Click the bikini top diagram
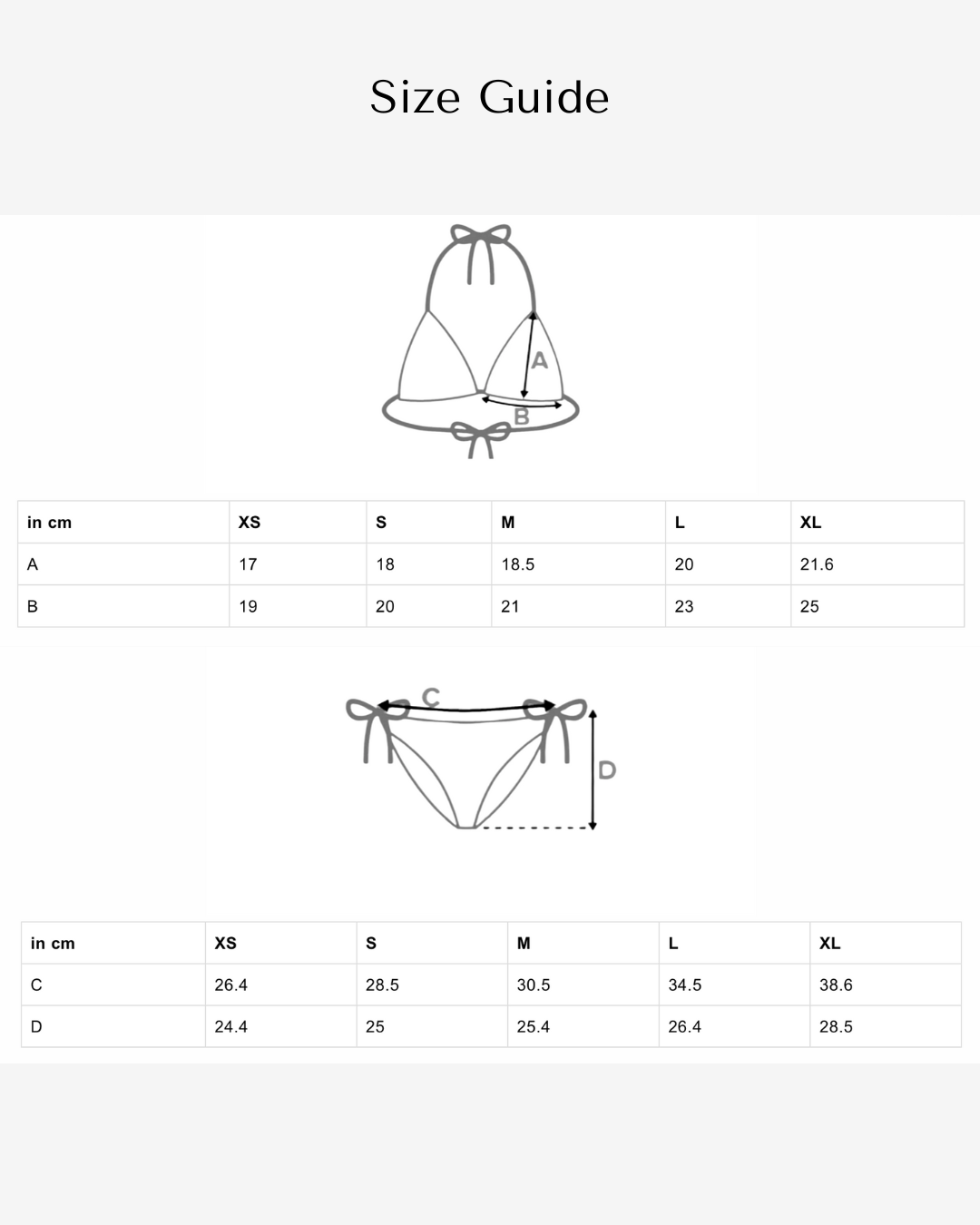Viewport: 980px width, 1225px height. pyautogui.click(x=481, y=341)
